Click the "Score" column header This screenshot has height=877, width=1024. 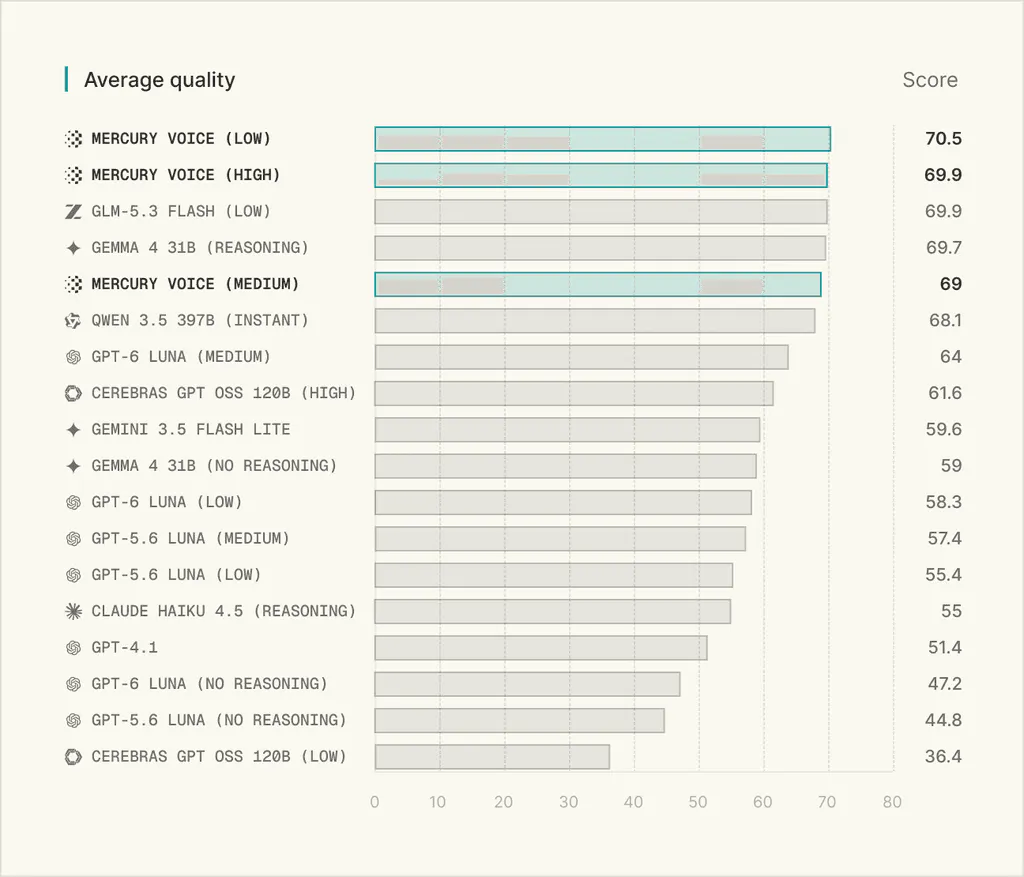pyautogui.click(x=930, y=80)
